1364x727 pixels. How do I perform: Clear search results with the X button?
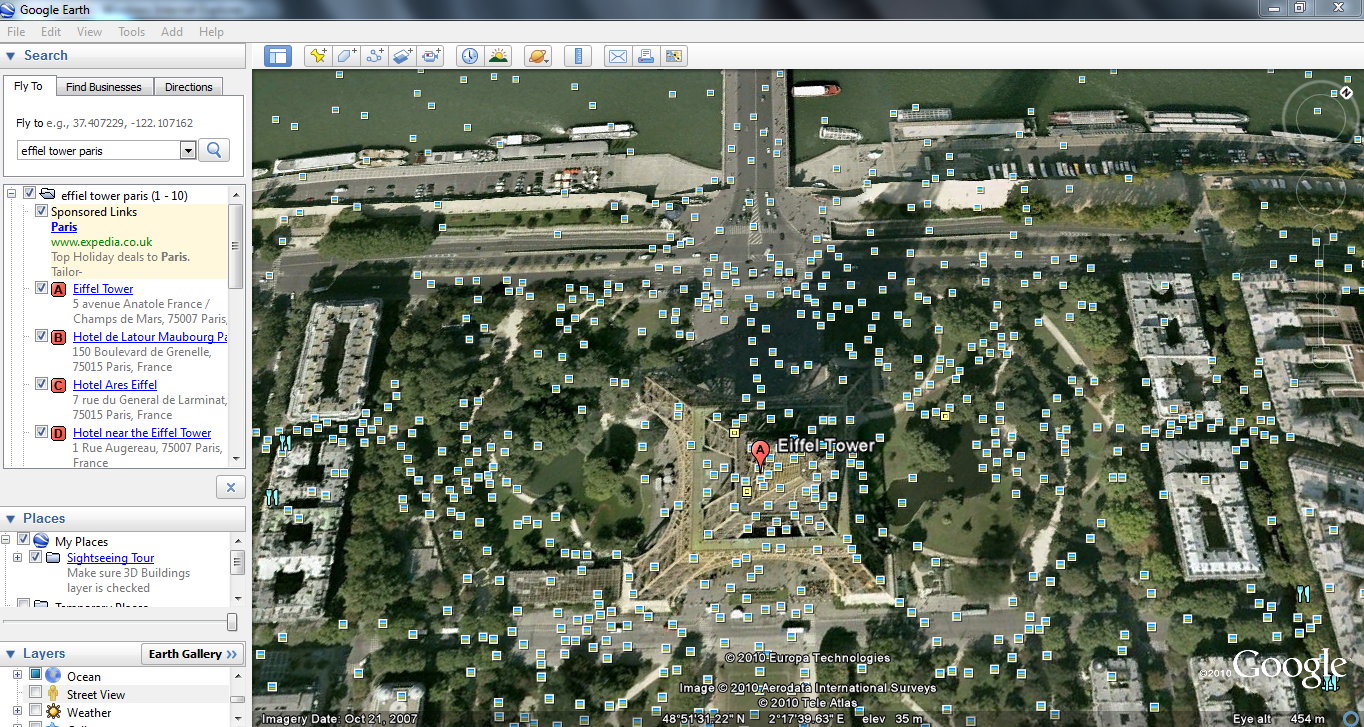click(230, 487)
